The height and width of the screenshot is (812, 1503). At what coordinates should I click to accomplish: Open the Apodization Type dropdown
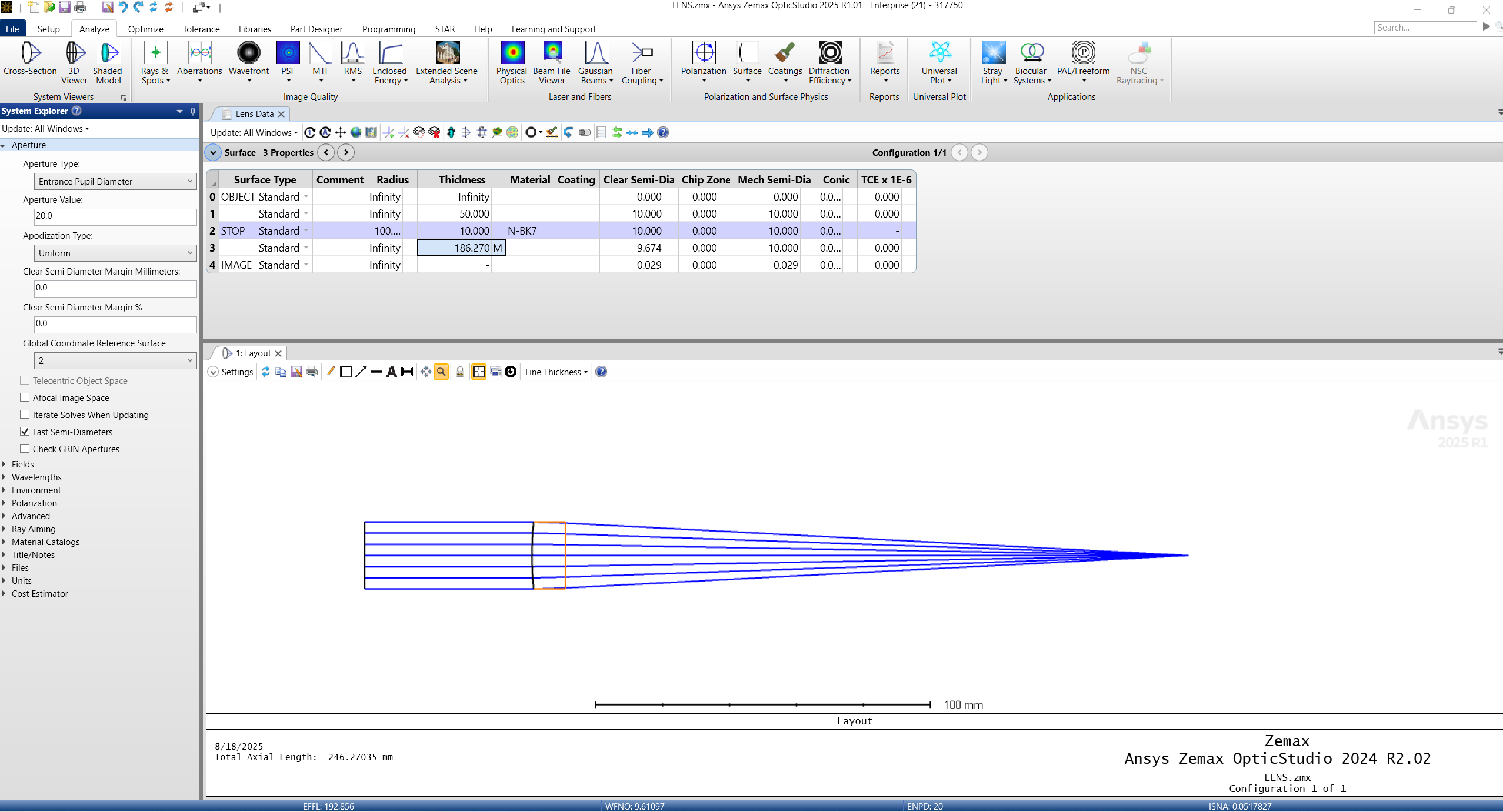pyautogui.click(x=115, y=253)
